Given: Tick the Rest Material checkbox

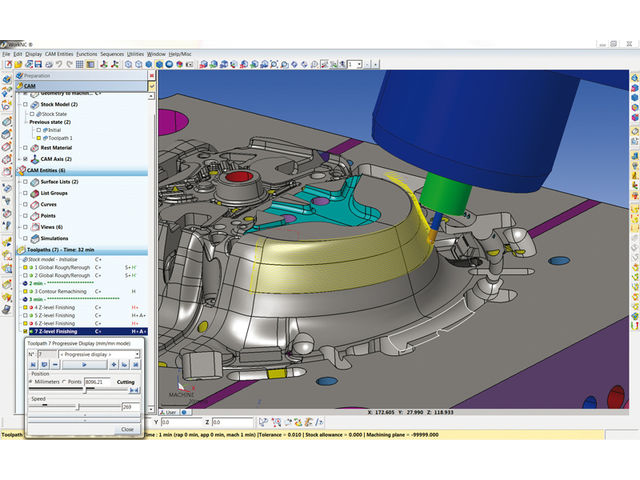Looking at the screenshot, I should tap(24, 147).
